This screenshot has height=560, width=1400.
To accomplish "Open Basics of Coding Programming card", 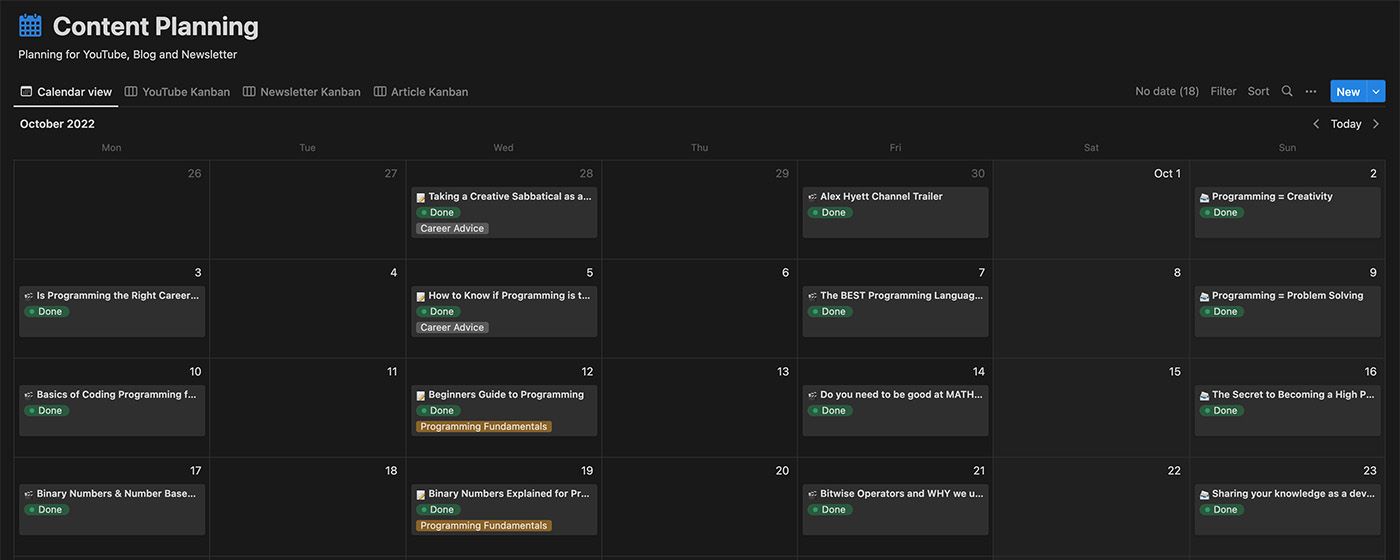I will point(112,410).
